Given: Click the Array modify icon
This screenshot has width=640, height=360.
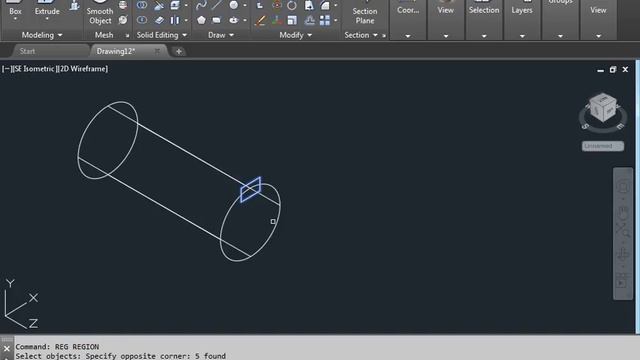Looking at the screenshot, I should [325, 20].
